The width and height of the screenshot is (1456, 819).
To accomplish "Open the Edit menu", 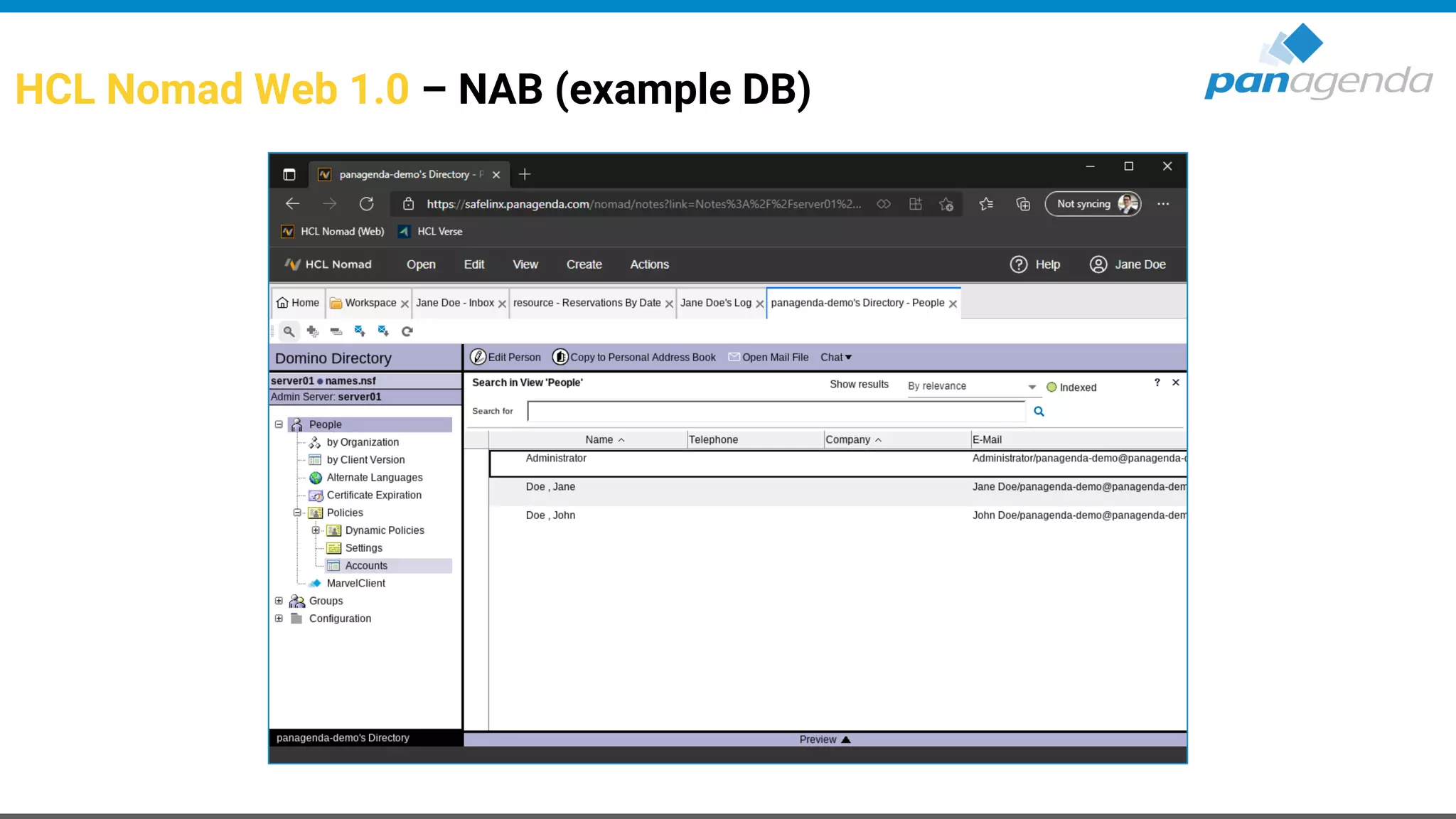I will tap(474, 264).
